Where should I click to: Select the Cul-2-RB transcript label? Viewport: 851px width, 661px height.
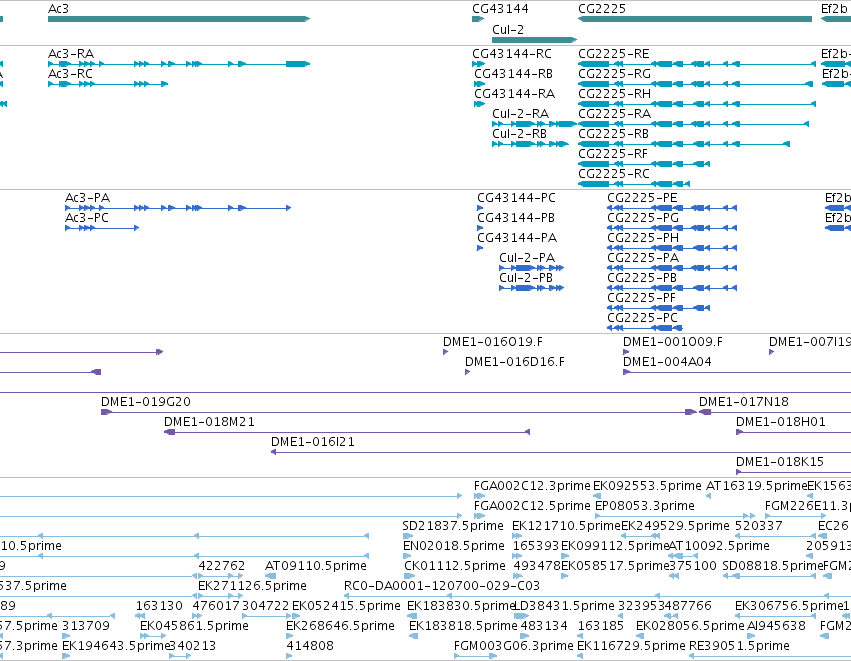[519, 134]
